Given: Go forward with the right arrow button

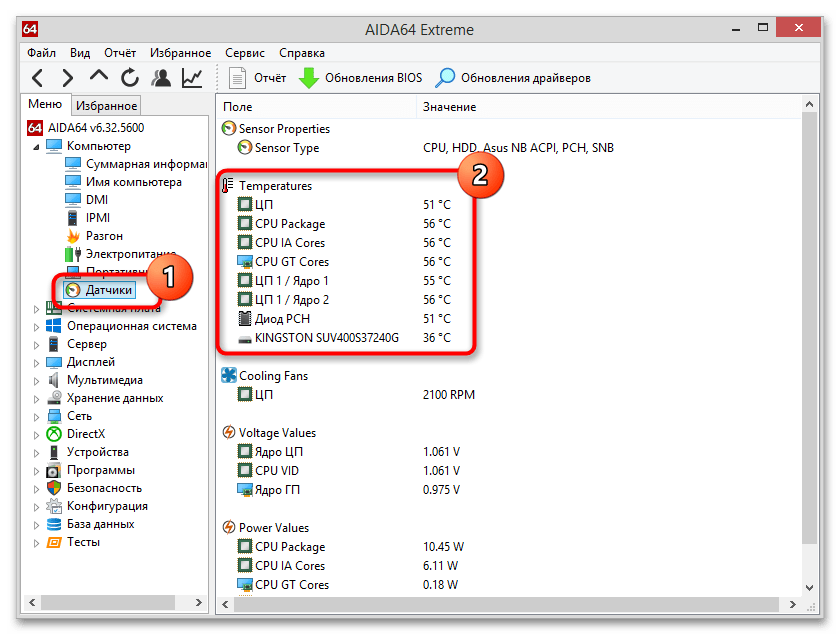Looking at the screenshot, I should click(68, 78).
